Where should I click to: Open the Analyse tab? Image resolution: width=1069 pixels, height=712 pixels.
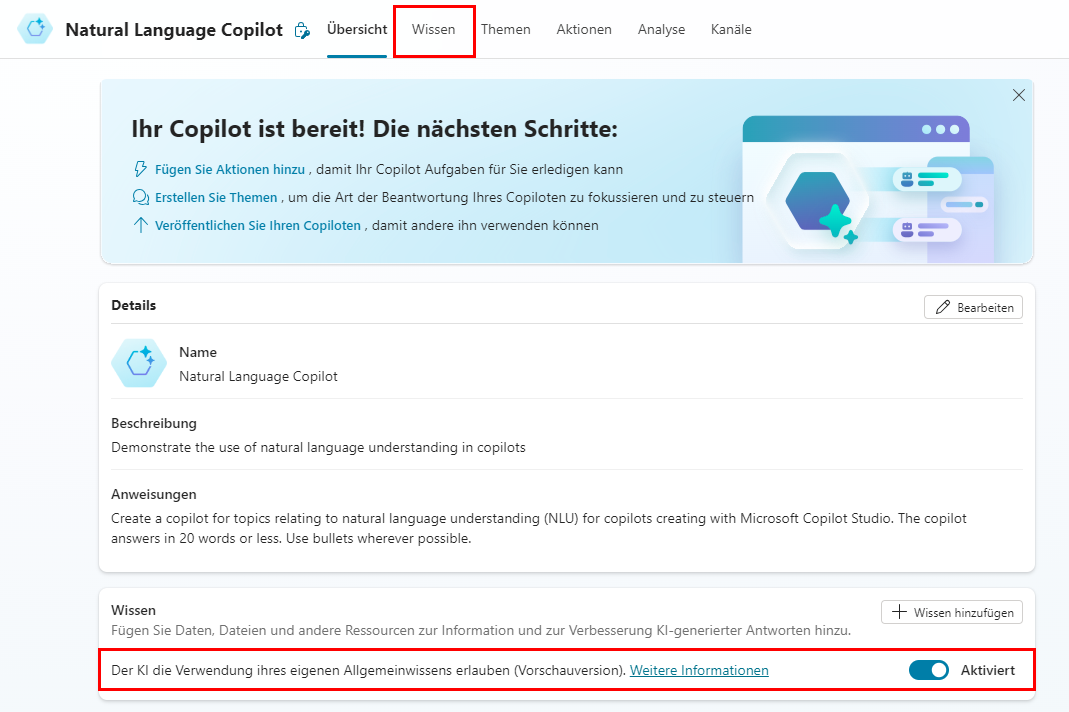tap(661, 30)
